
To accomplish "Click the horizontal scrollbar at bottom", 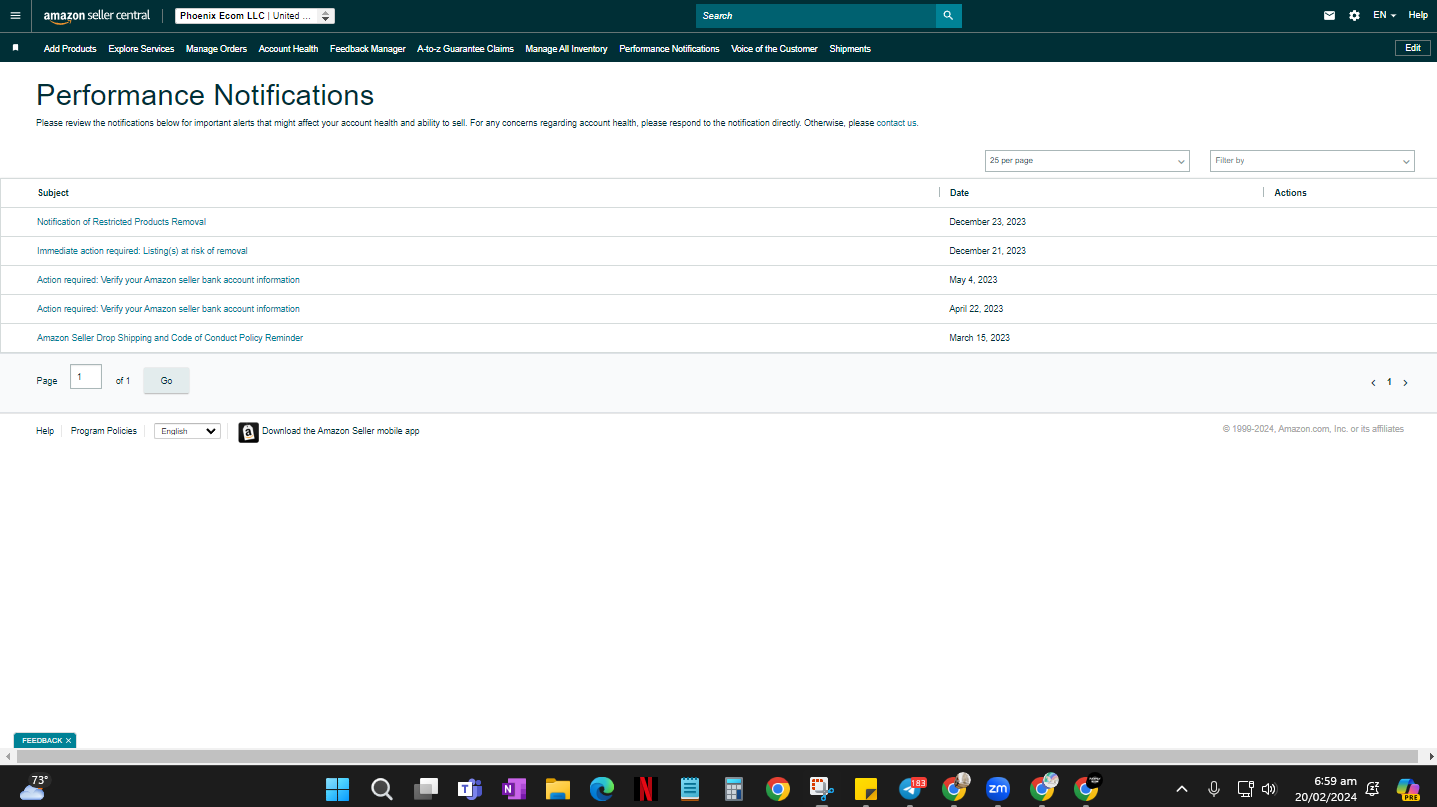I will click(x=718, y=757).
